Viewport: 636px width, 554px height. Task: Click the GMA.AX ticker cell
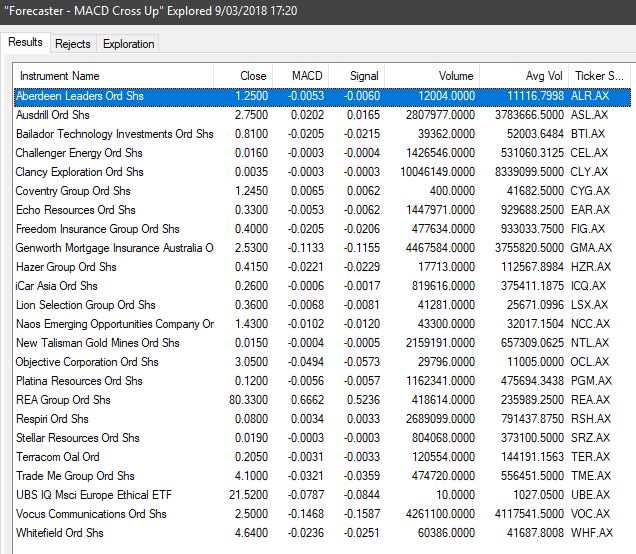click(591, 248)
